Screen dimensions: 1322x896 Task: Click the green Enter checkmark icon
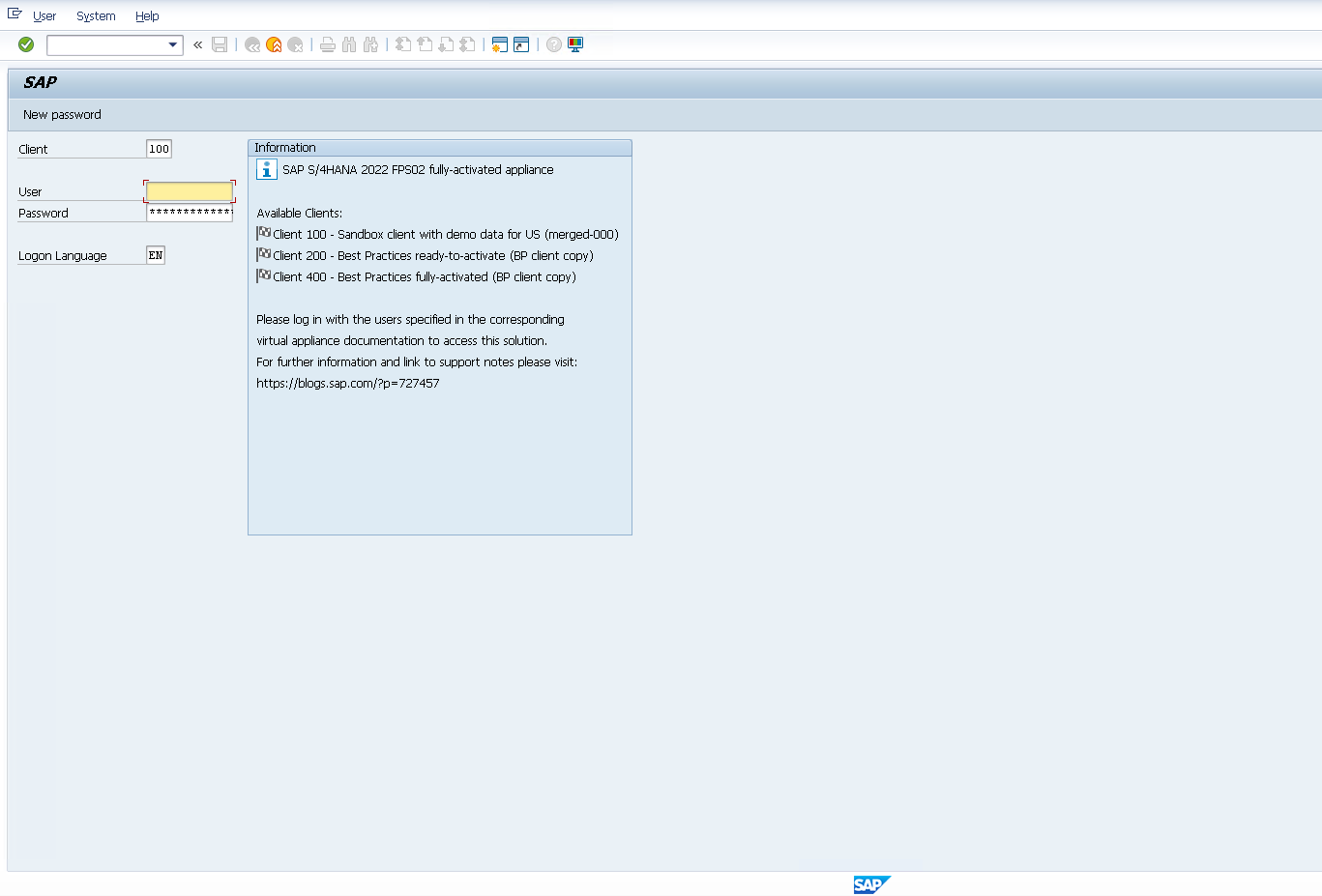click(x=26, y=44)
